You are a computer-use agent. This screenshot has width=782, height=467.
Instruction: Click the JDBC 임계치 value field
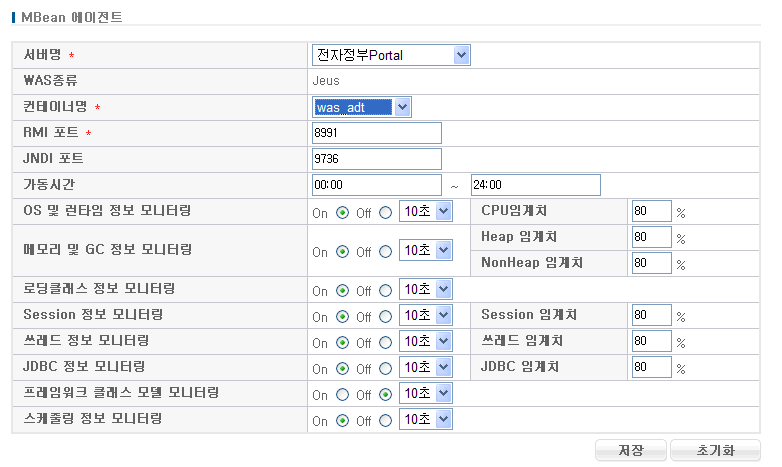[x=651, y=367]
